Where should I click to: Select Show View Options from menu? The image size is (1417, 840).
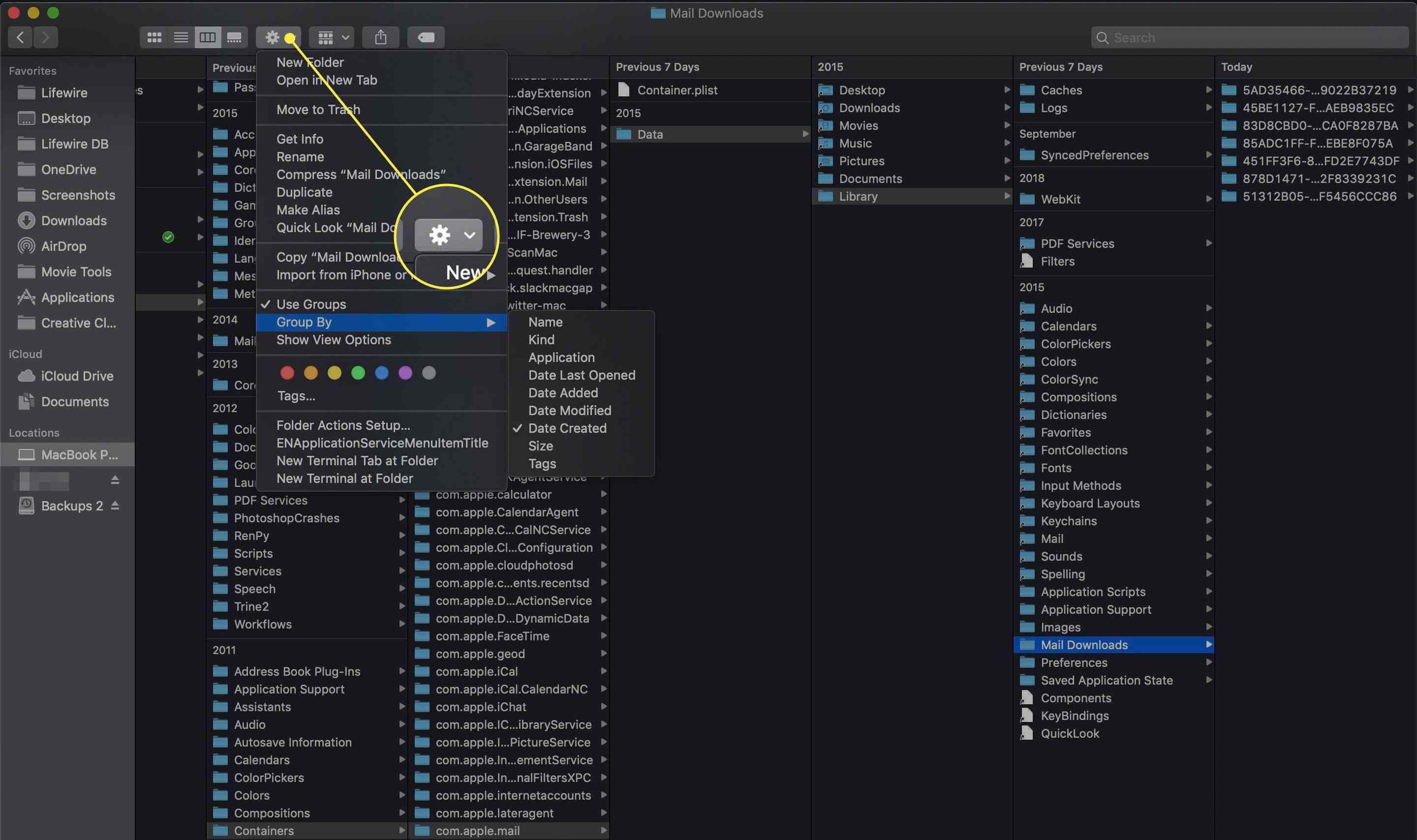[x=333, y=340]
